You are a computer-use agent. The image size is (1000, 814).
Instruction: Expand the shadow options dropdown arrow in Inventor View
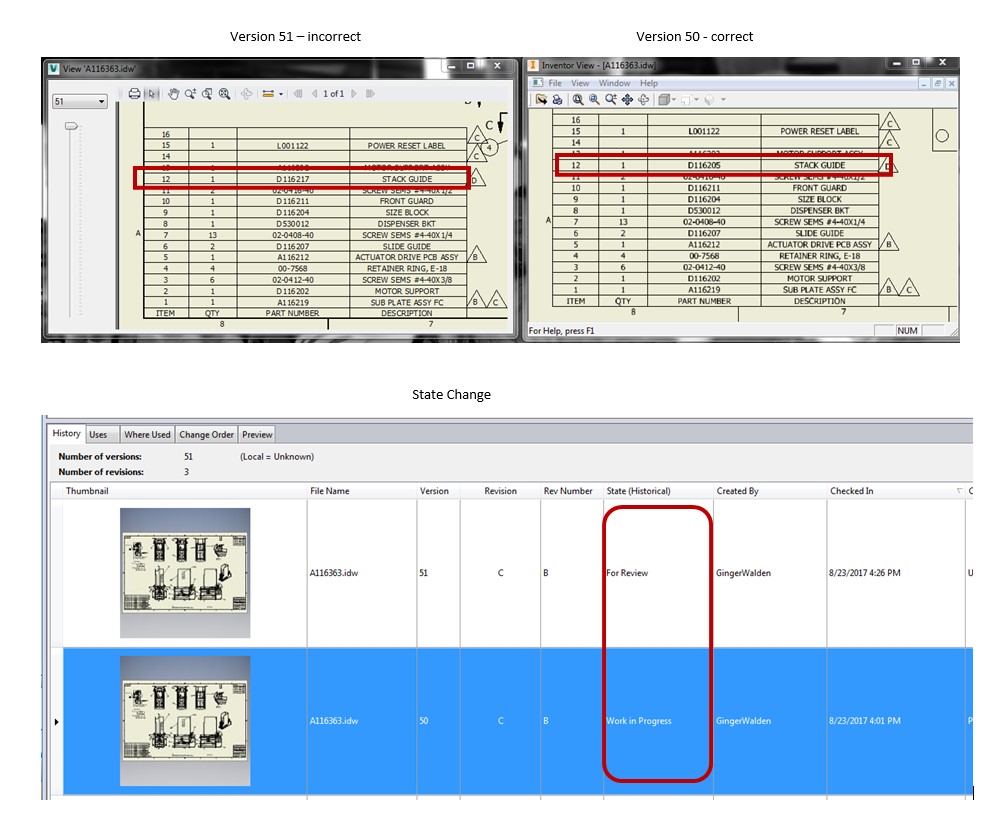pyautogui.click(x=723, y=100)
